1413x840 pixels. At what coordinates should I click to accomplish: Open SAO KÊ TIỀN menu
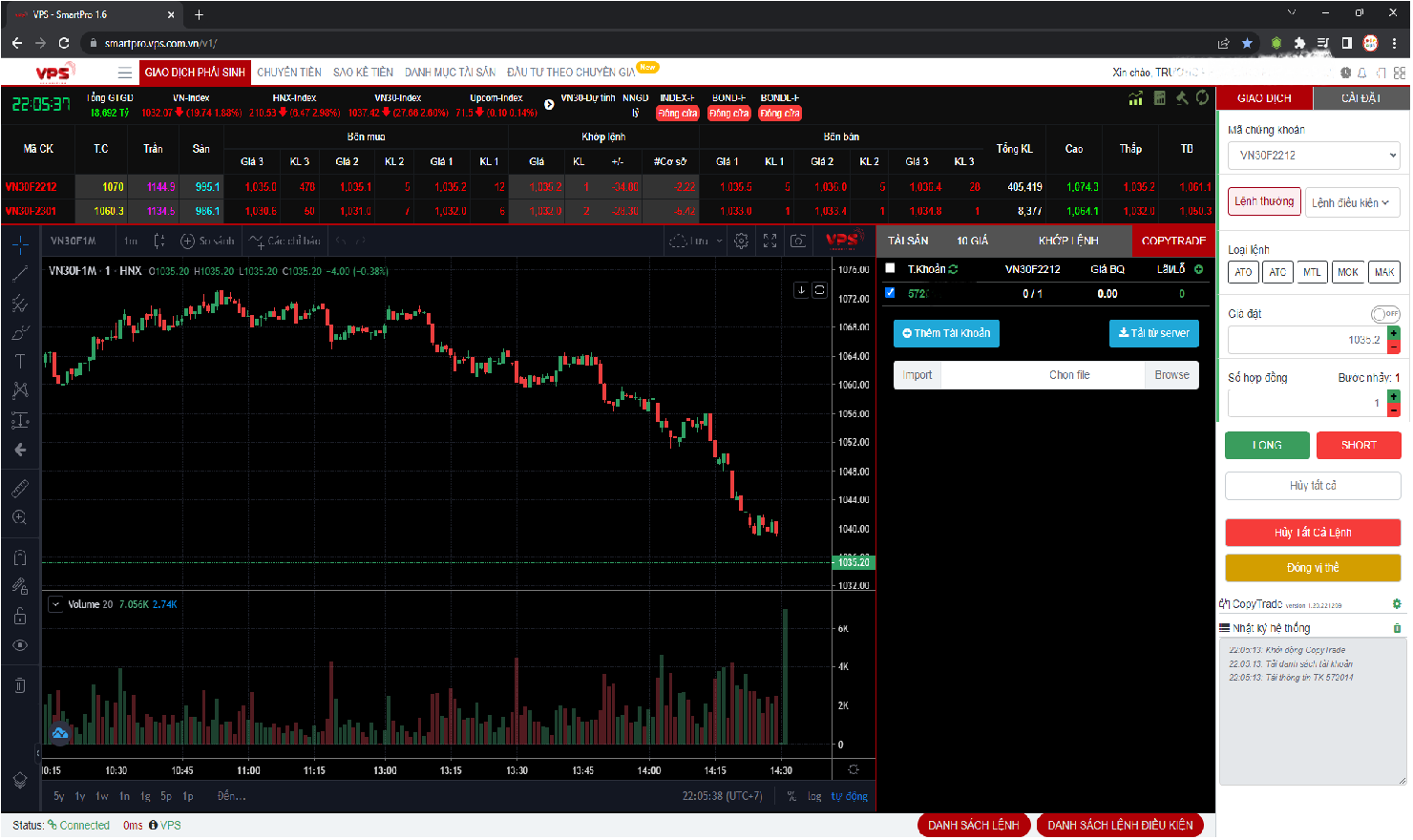pyautogui.click(x=363, y=73)
